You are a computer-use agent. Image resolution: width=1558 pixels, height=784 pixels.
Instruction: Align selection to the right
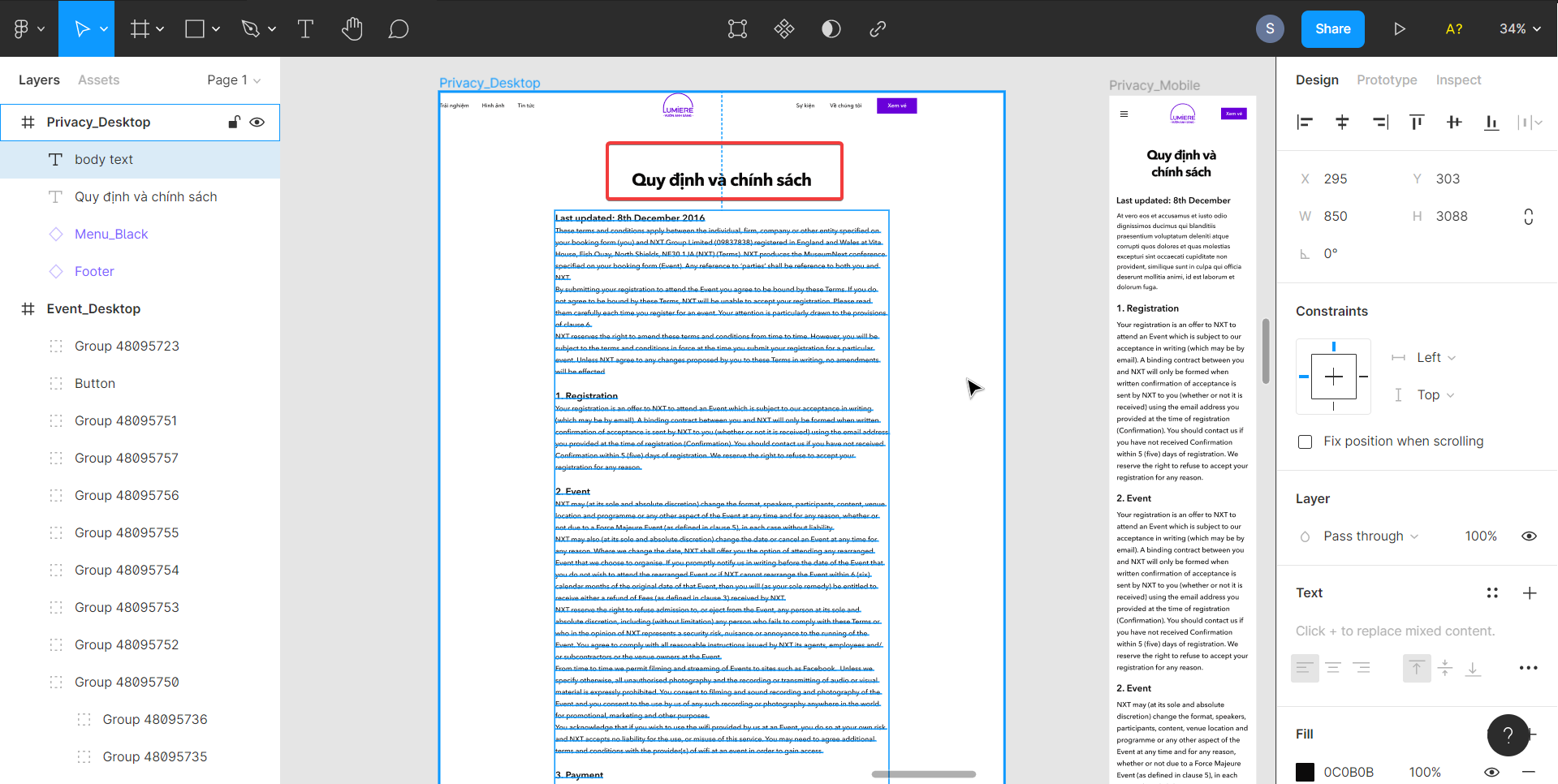(x=1380, y=123)
